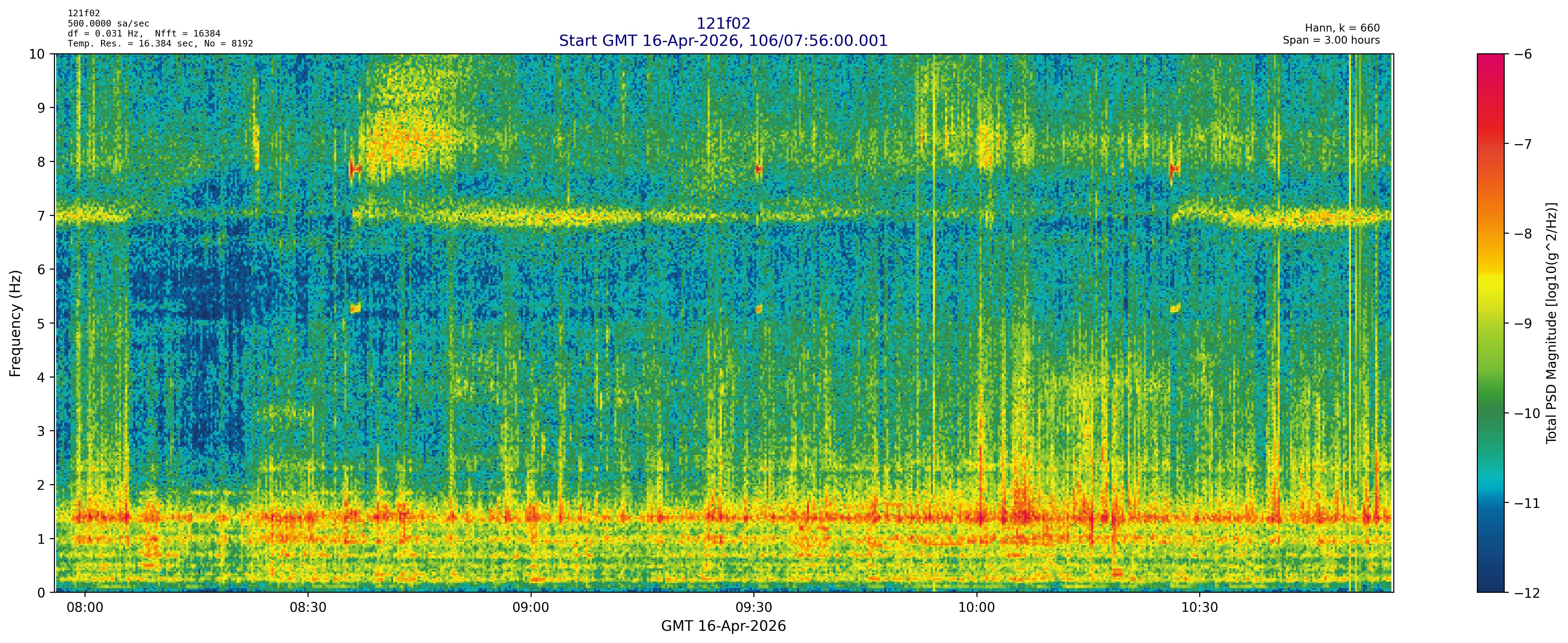Click the 7 Hz frequency tick label
The width and height of the screenshot is (1568, 643).
click(x=41, y=216)
